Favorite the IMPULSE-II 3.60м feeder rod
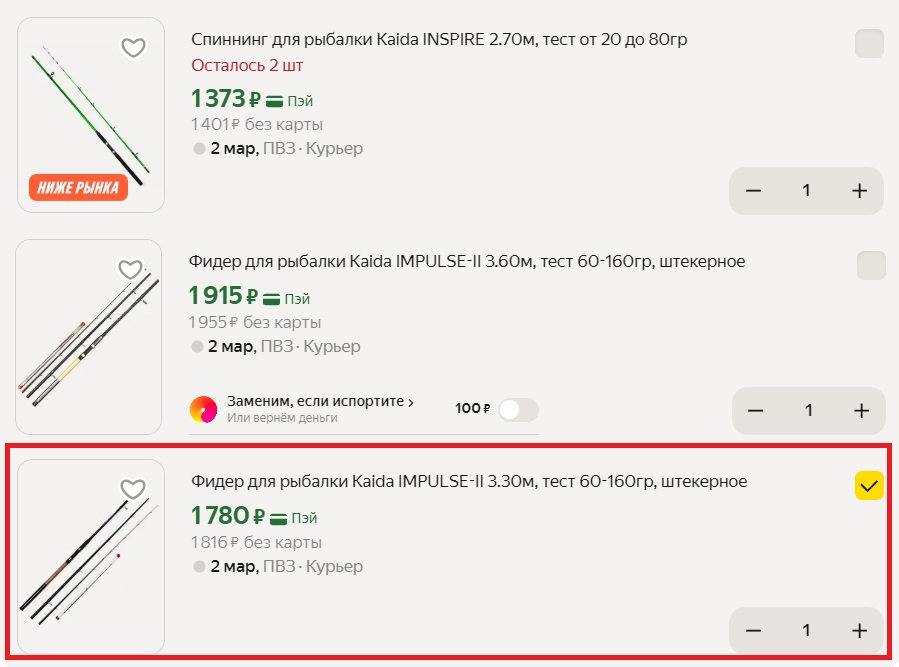This screenshot has height=667, width=899. coord(131,270)
